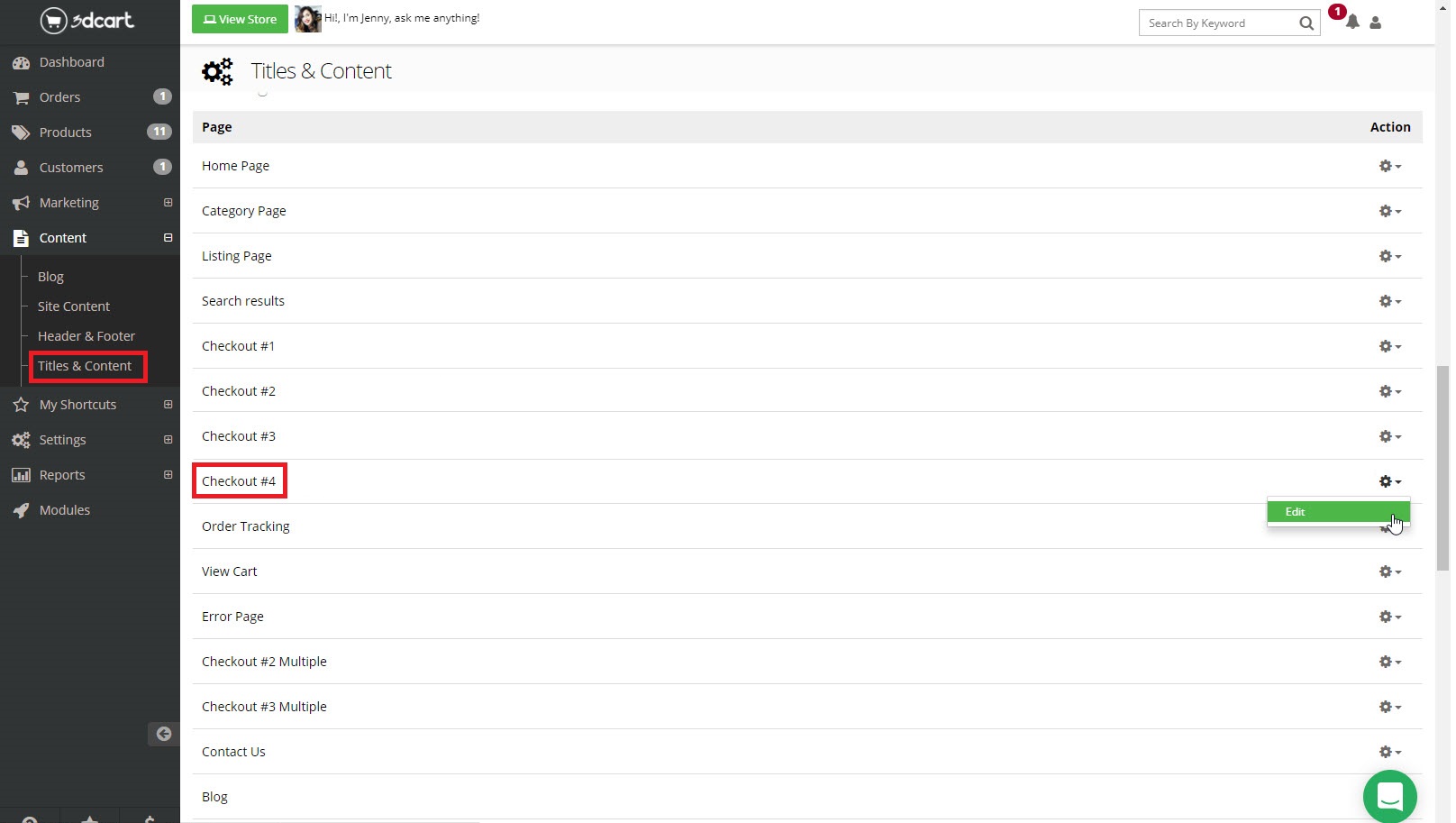Expand the Marketing menu section
This screenshot has height=823, width=1456.
point(168,203)
